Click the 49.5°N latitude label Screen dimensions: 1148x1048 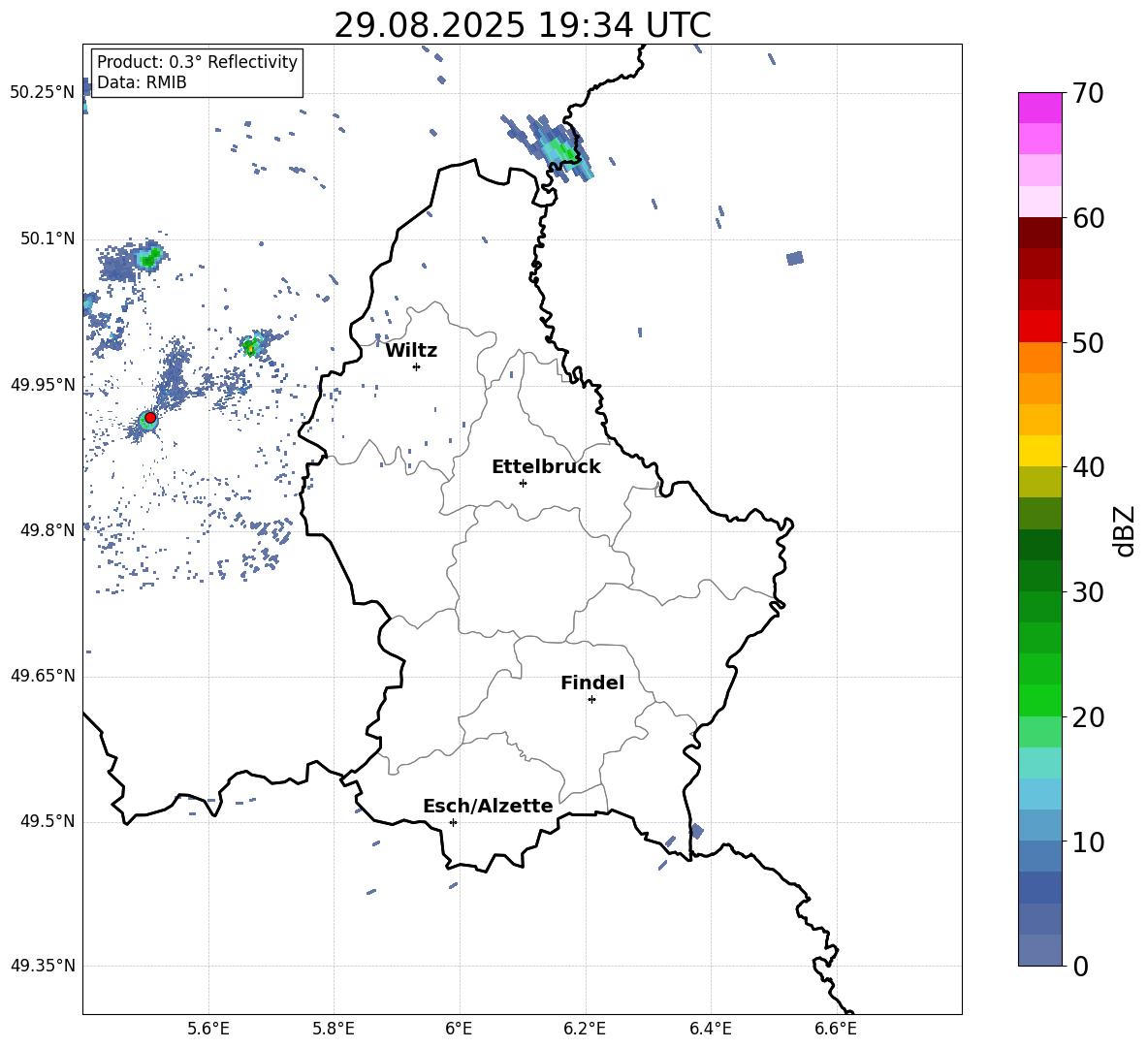pyautogui.click(x=48, y=821)
